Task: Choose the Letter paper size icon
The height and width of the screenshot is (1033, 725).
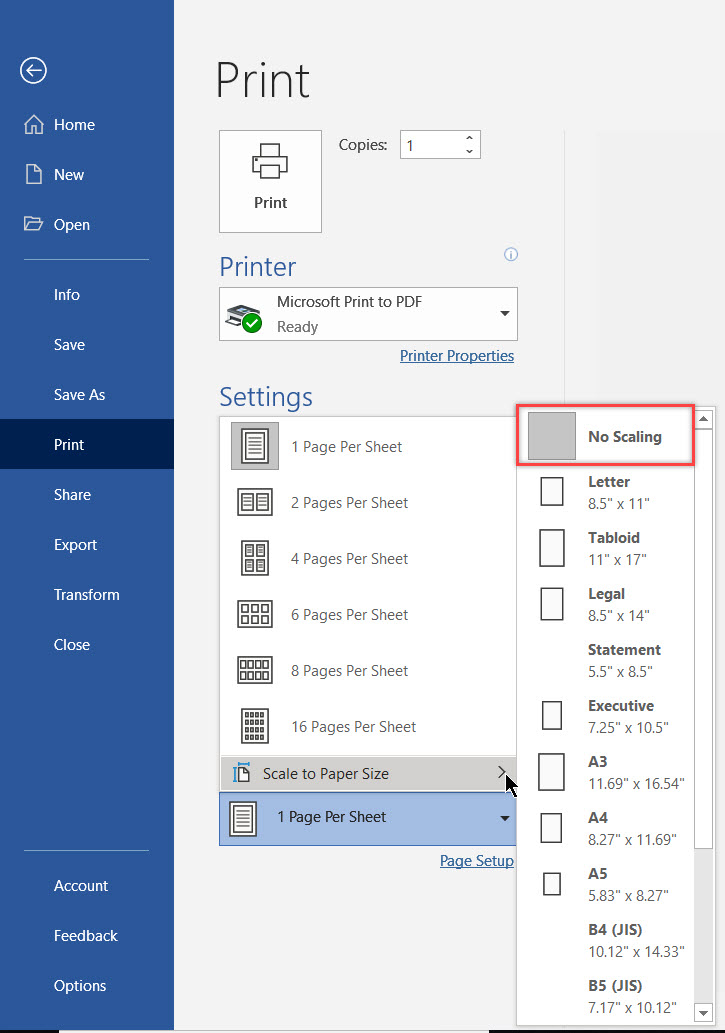Action: [x=552, y=491]
